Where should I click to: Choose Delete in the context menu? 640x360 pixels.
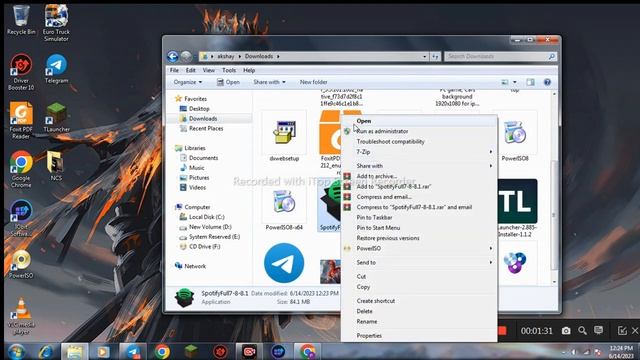(419, 311)
